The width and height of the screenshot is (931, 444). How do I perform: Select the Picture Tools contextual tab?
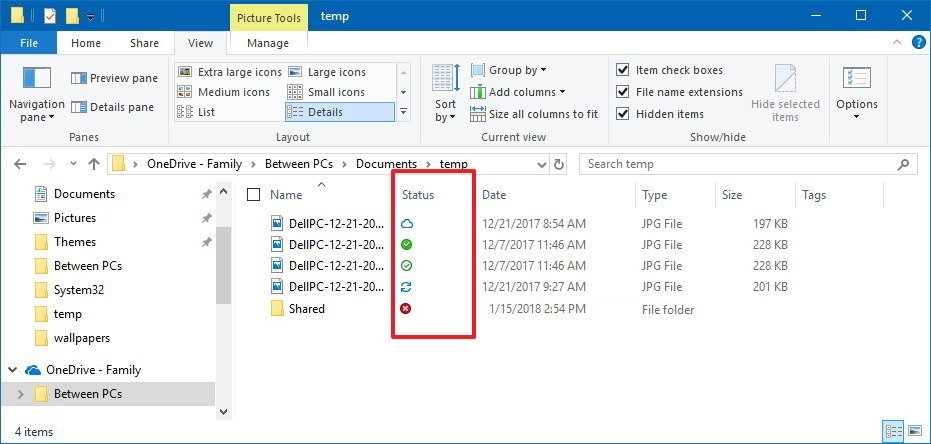point(268,18)
